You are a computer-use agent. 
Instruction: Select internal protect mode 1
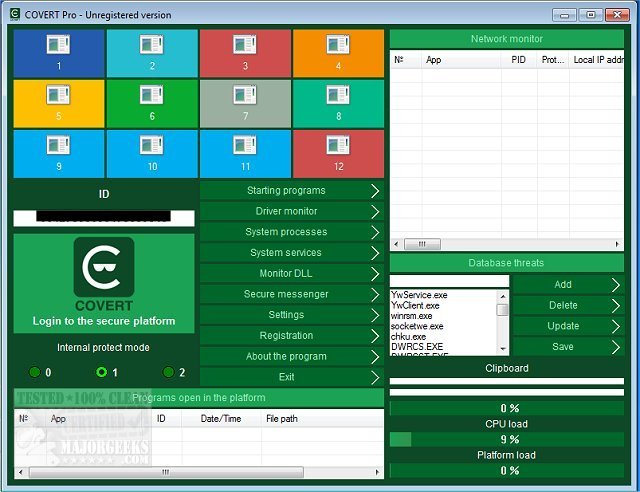click(x=101, y=372)
